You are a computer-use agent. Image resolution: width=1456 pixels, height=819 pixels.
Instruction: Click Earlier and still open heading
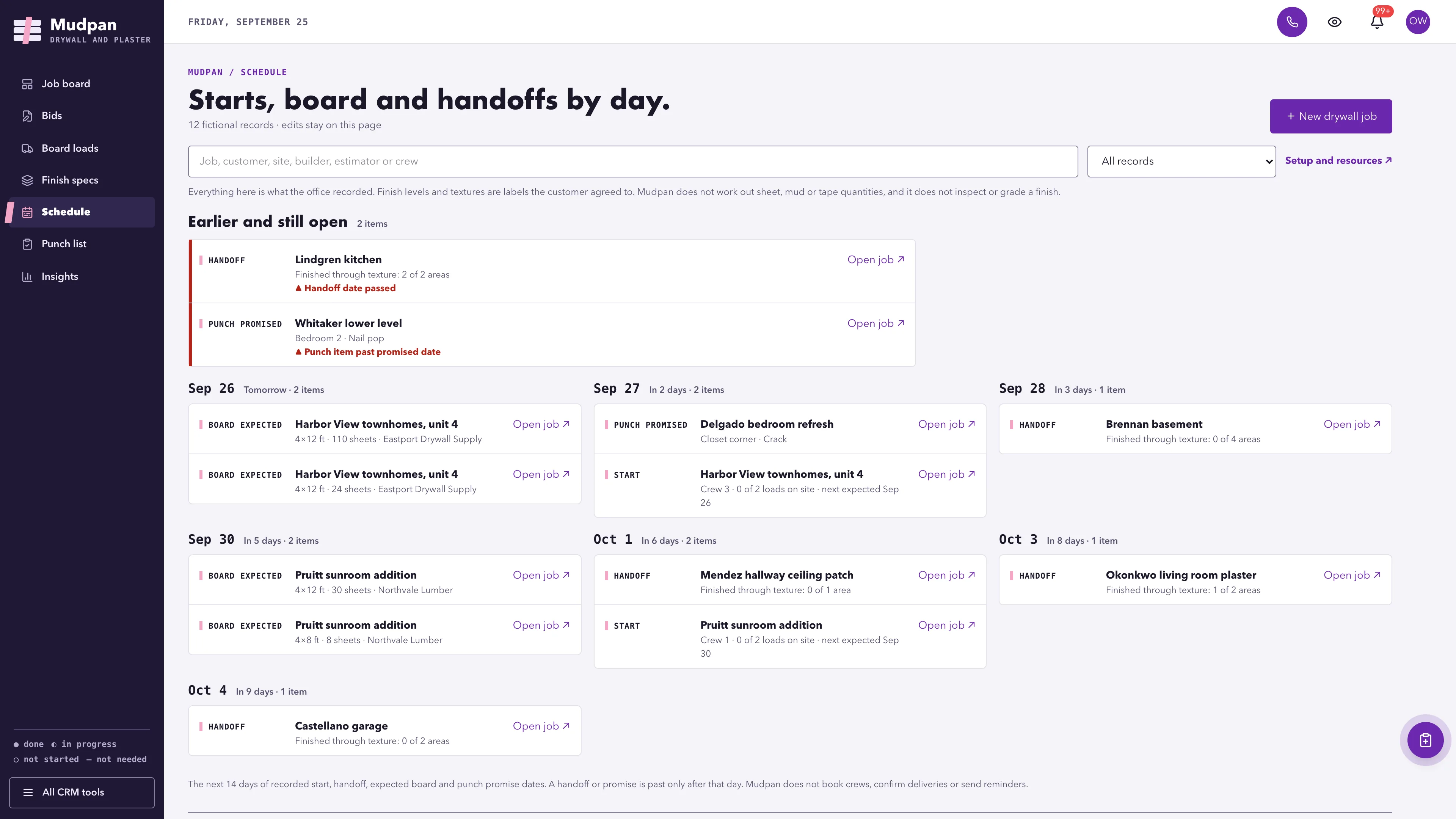pos(267,221)
